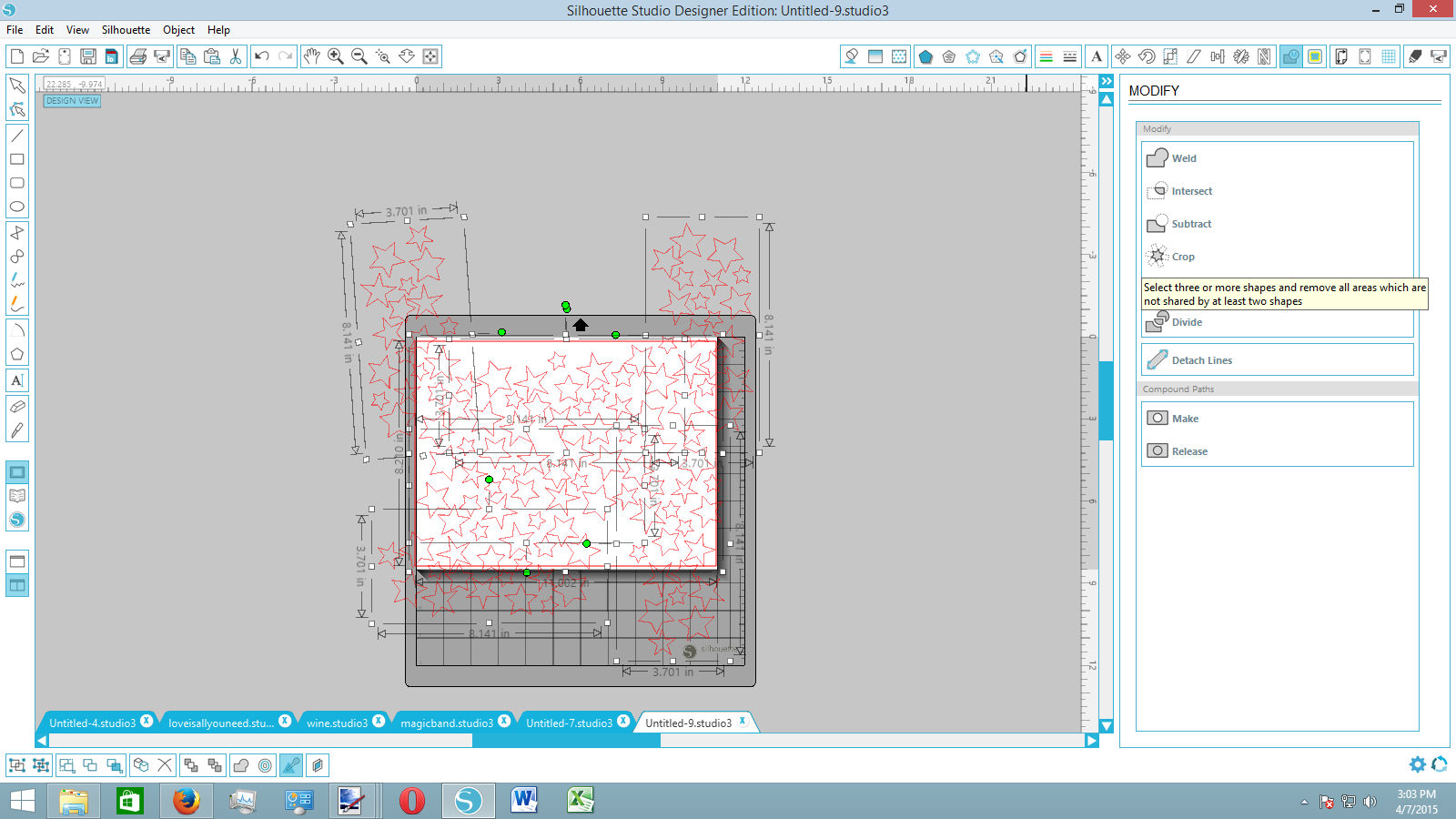Open the Offset panel icon

1315,56
